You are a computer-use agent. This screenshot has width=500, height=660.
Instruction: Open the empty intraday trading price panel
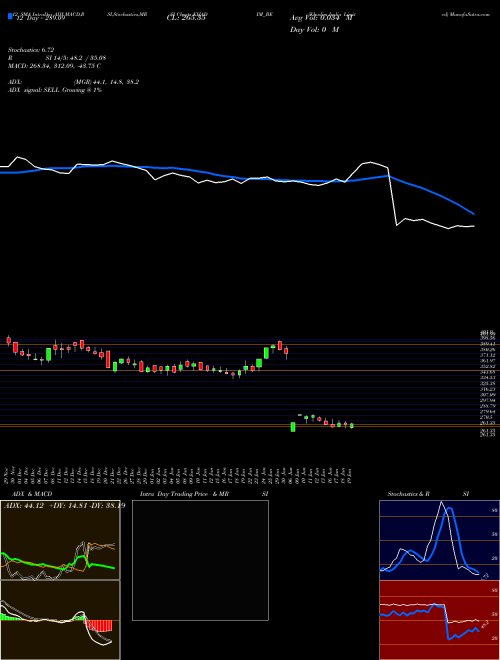point(200,560)
